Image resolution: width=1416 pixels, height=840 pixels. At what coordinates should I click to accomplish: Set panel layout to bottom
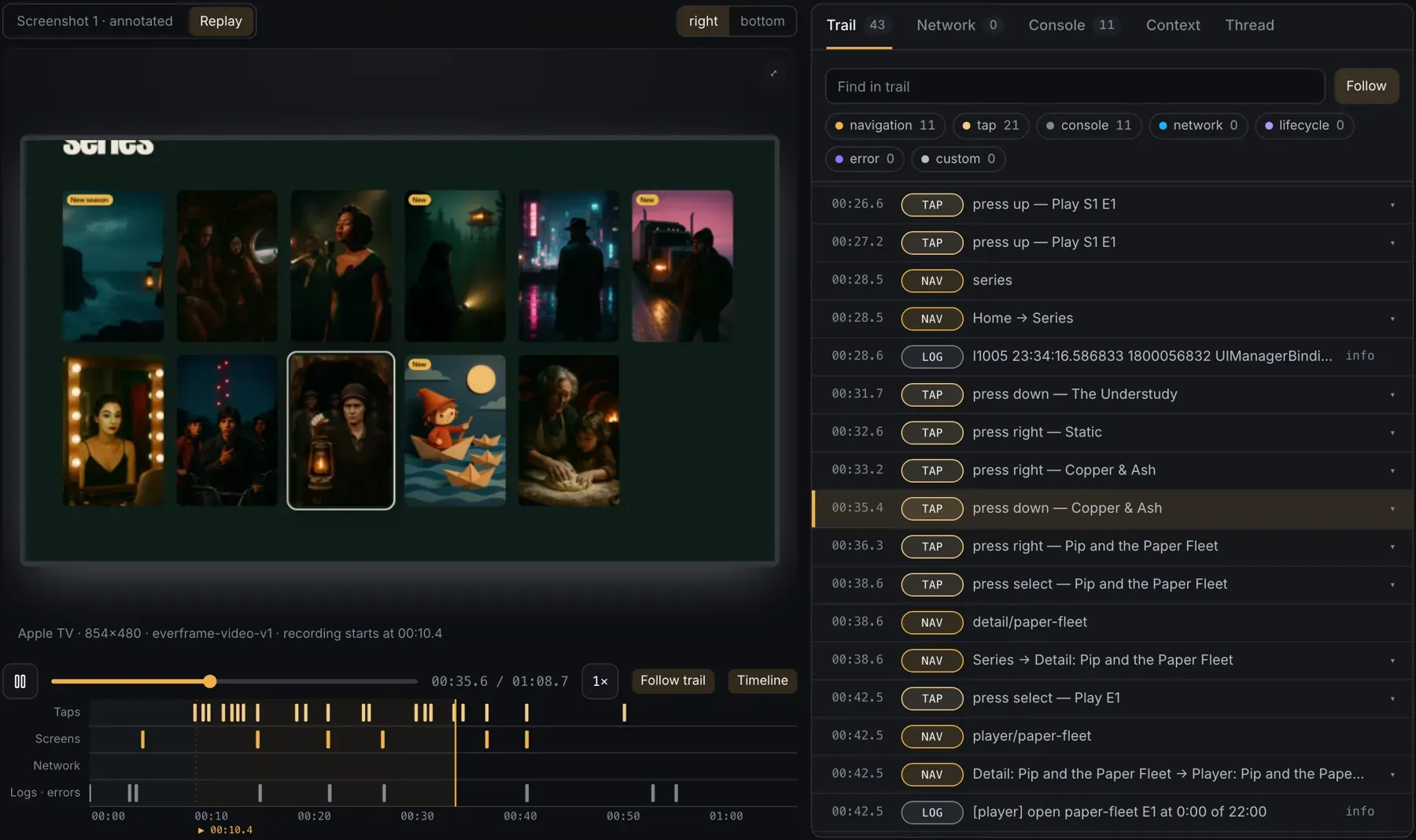click(762, 21)
